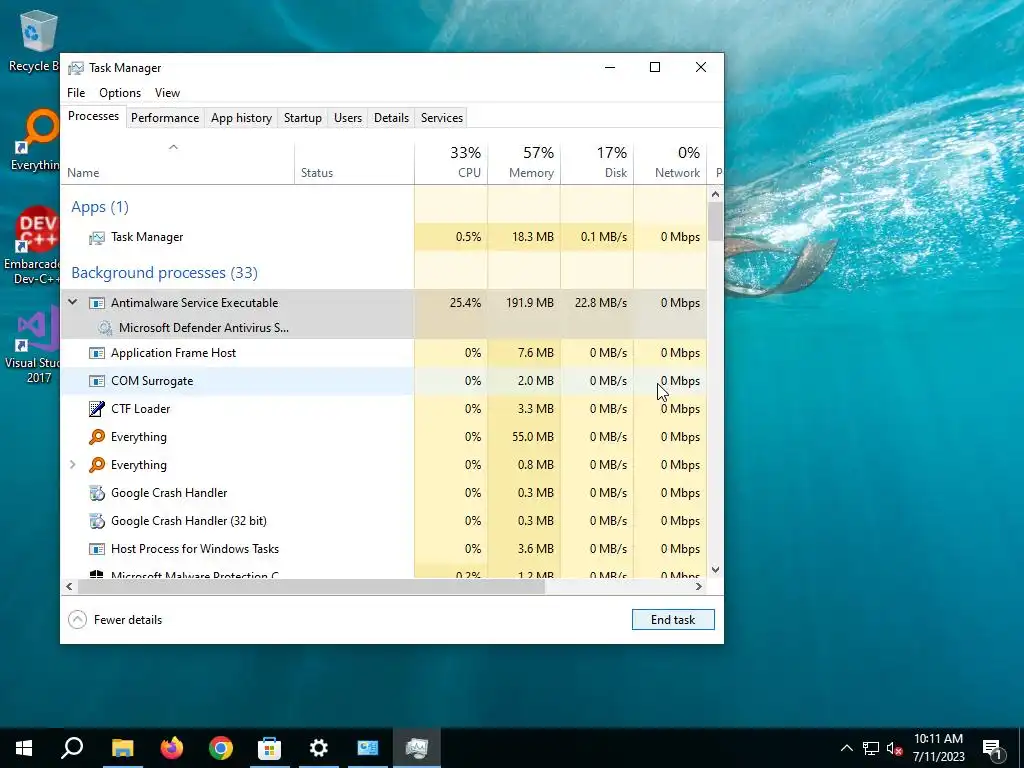Image resolution: width=1024 pixels, height=768 pixels.
Task: Open taskbar Search magnifier
Action: tap(72, 748)
